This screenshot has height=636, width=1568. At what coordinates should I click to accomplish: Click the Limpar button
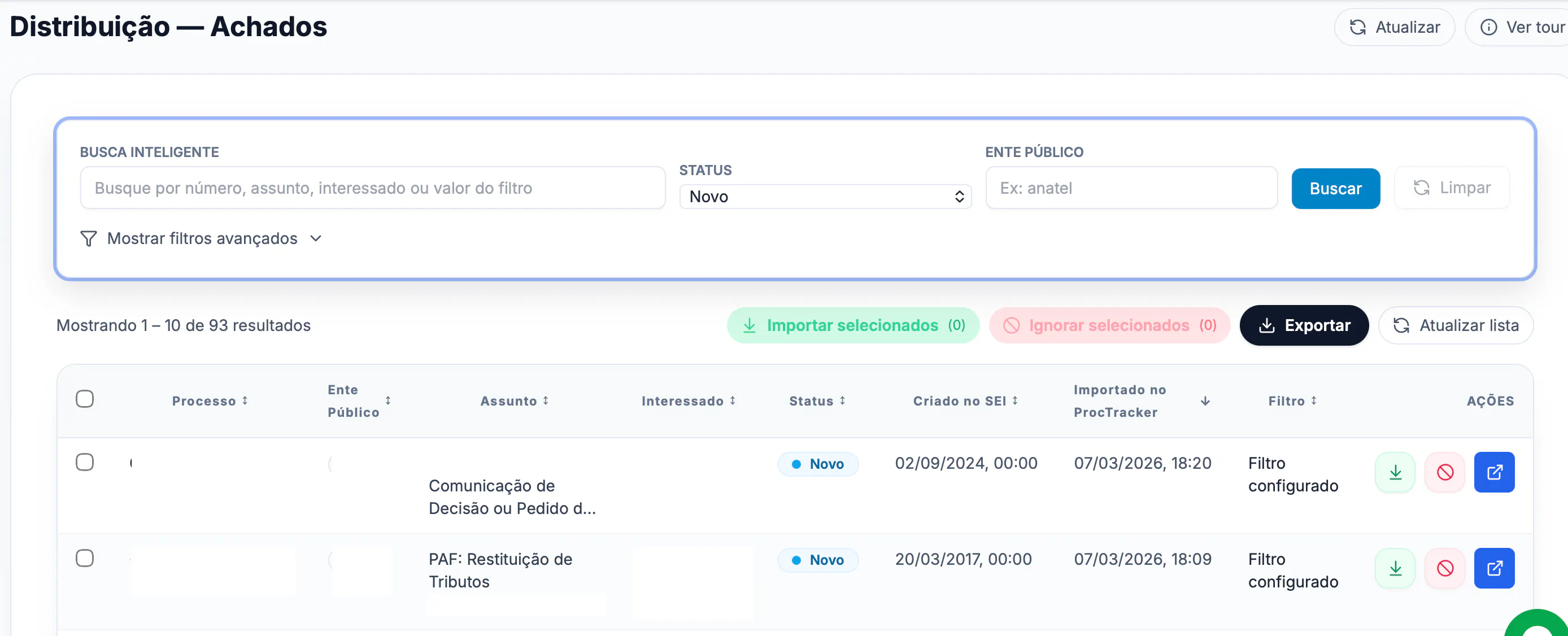coord(1452,188)
